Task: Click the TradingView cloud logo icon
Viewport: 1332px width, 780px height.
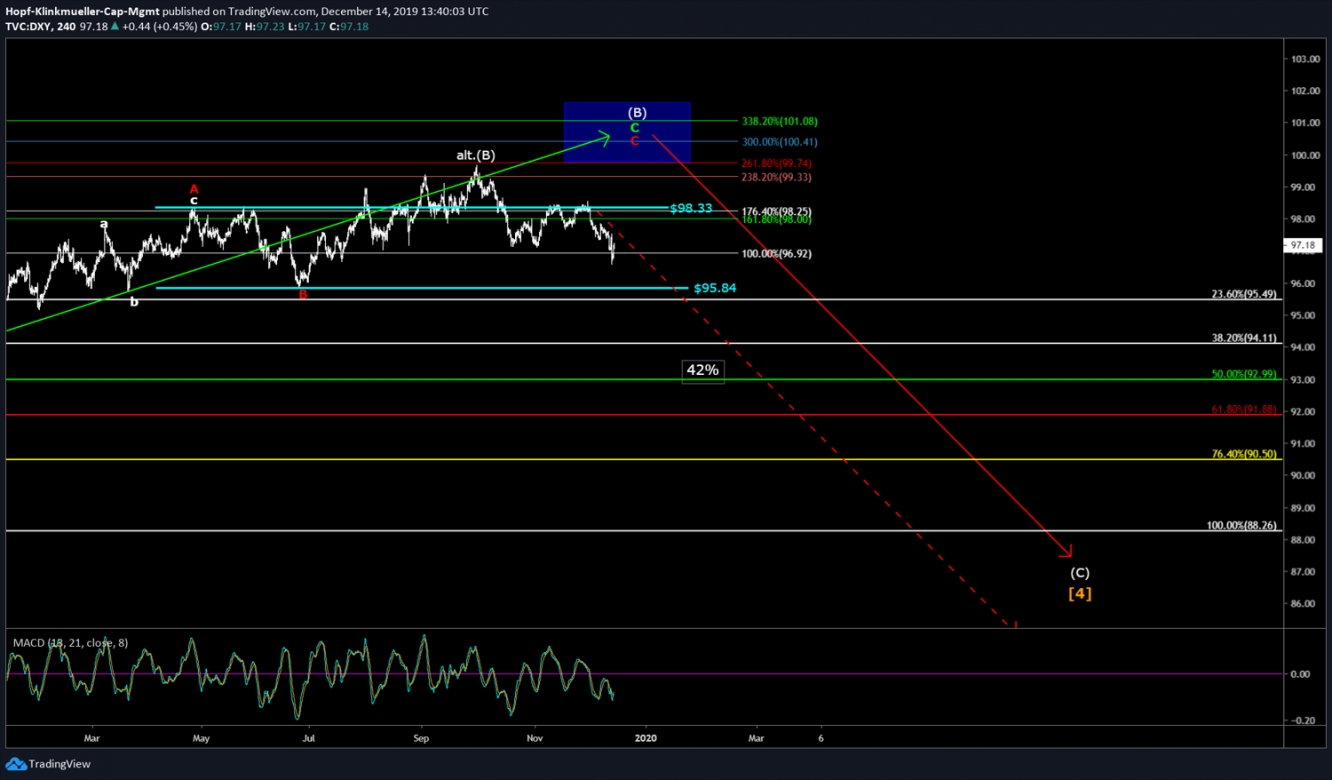Action: (15, 764)
